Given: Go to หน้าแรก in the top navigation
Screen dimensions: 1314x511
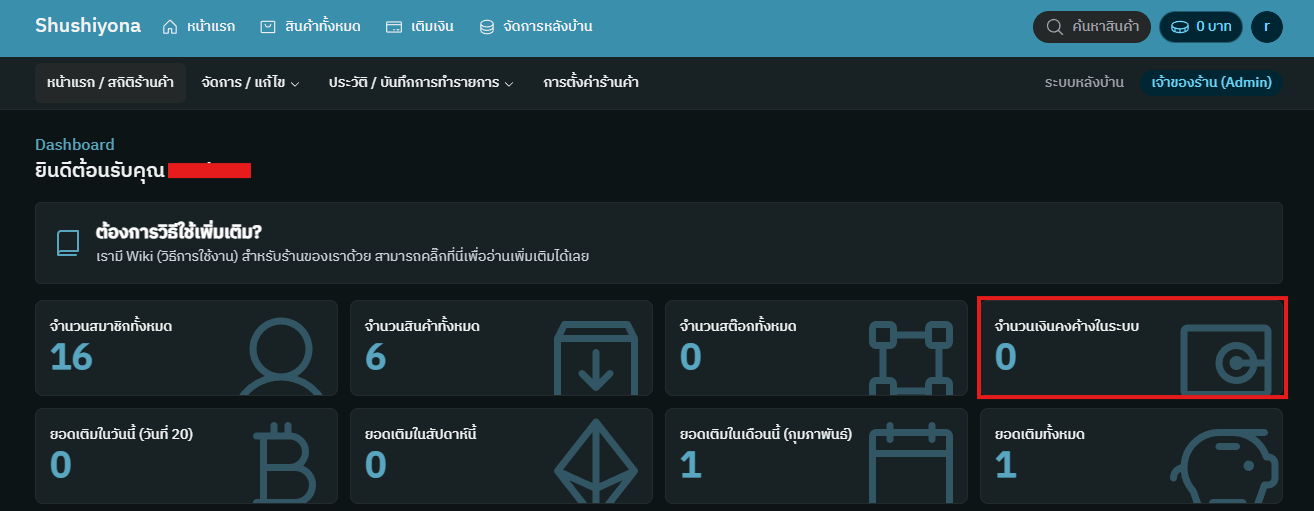Looking at the screenshot, I should (199, 27).
